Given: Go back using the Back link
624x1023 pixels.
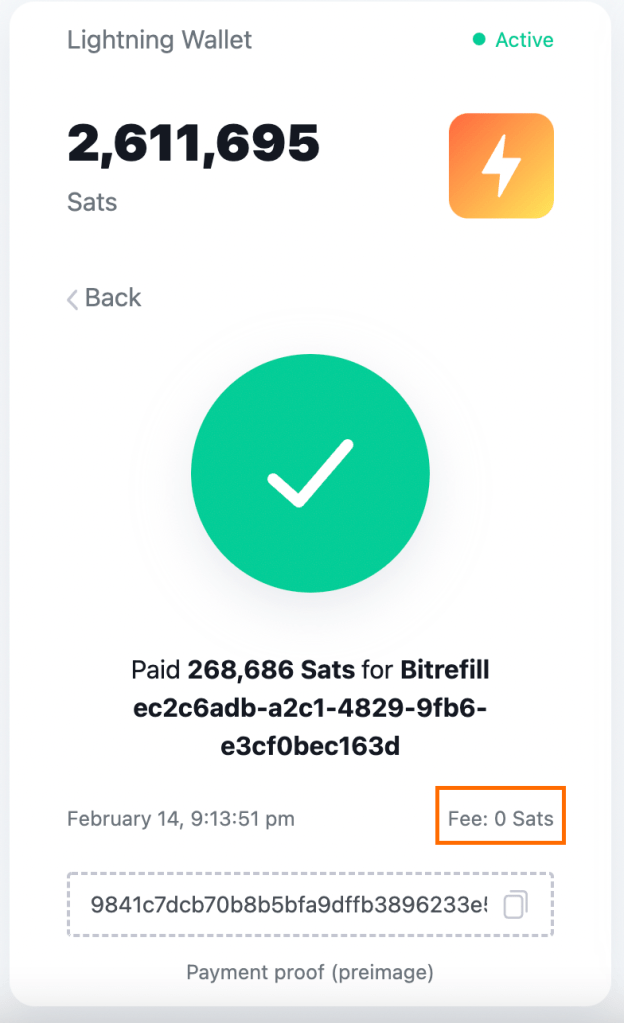Looking at the screenshot, I should [x=112, y=298].
